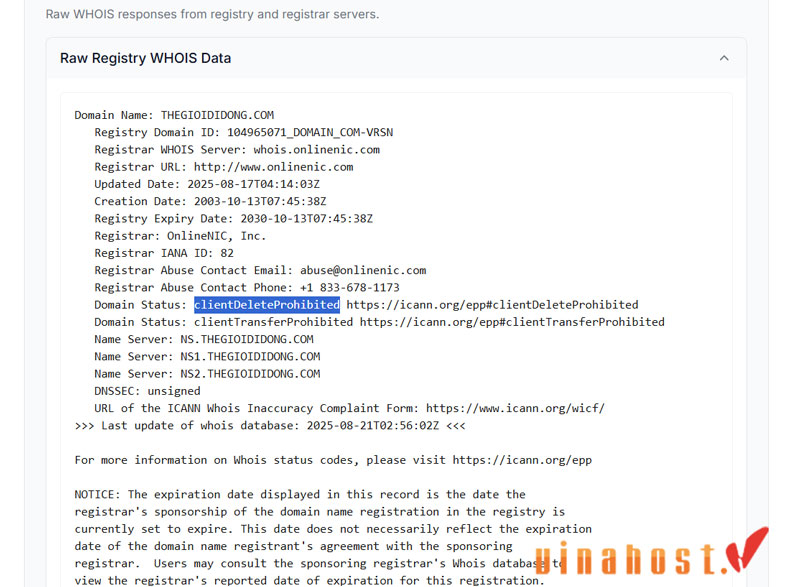Click the clientTransferProhibited status text
800x587 pixels.
tap(273, 322)
